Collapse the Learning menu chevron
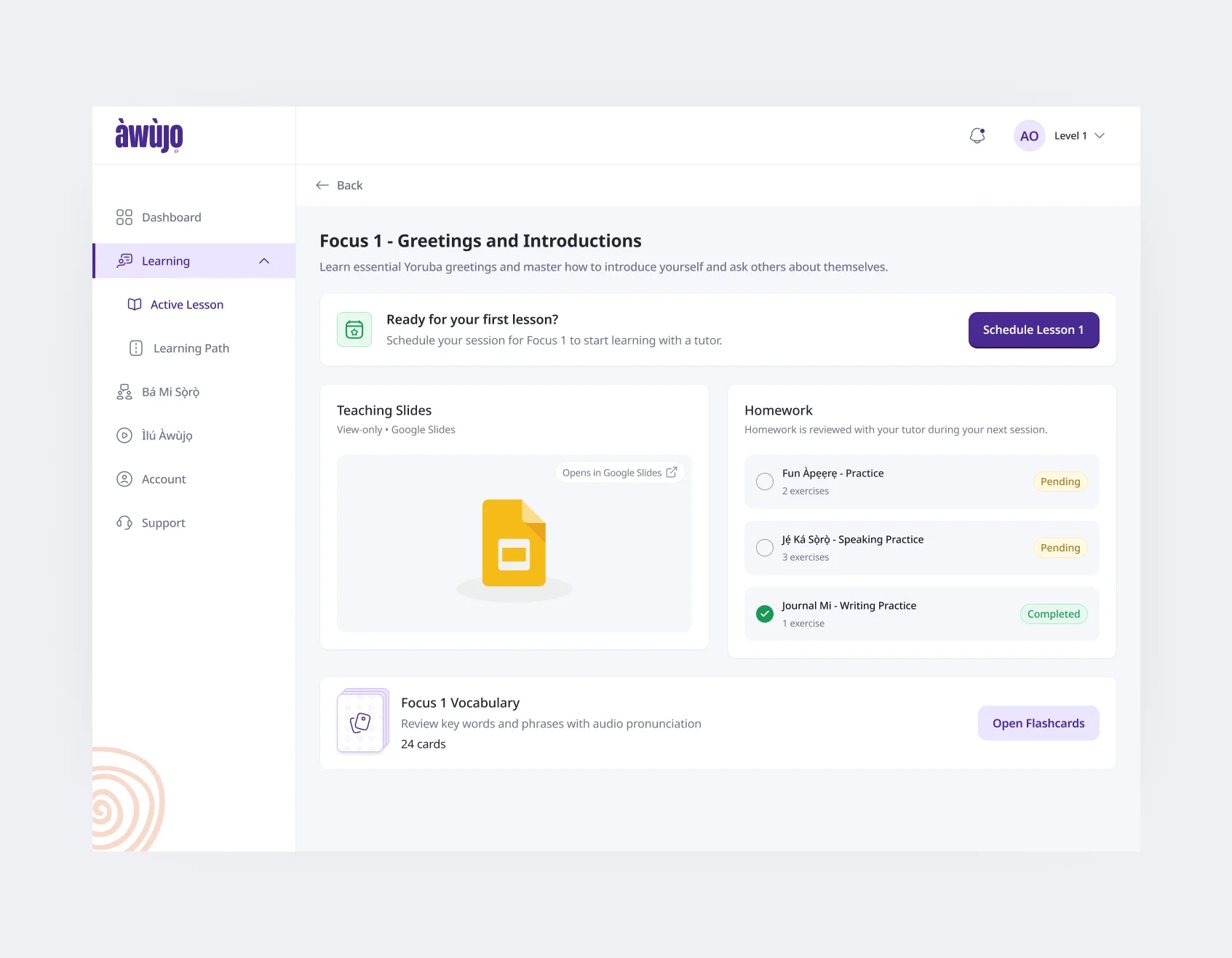This screenshot has width=1232, height=958. [264, 261]
